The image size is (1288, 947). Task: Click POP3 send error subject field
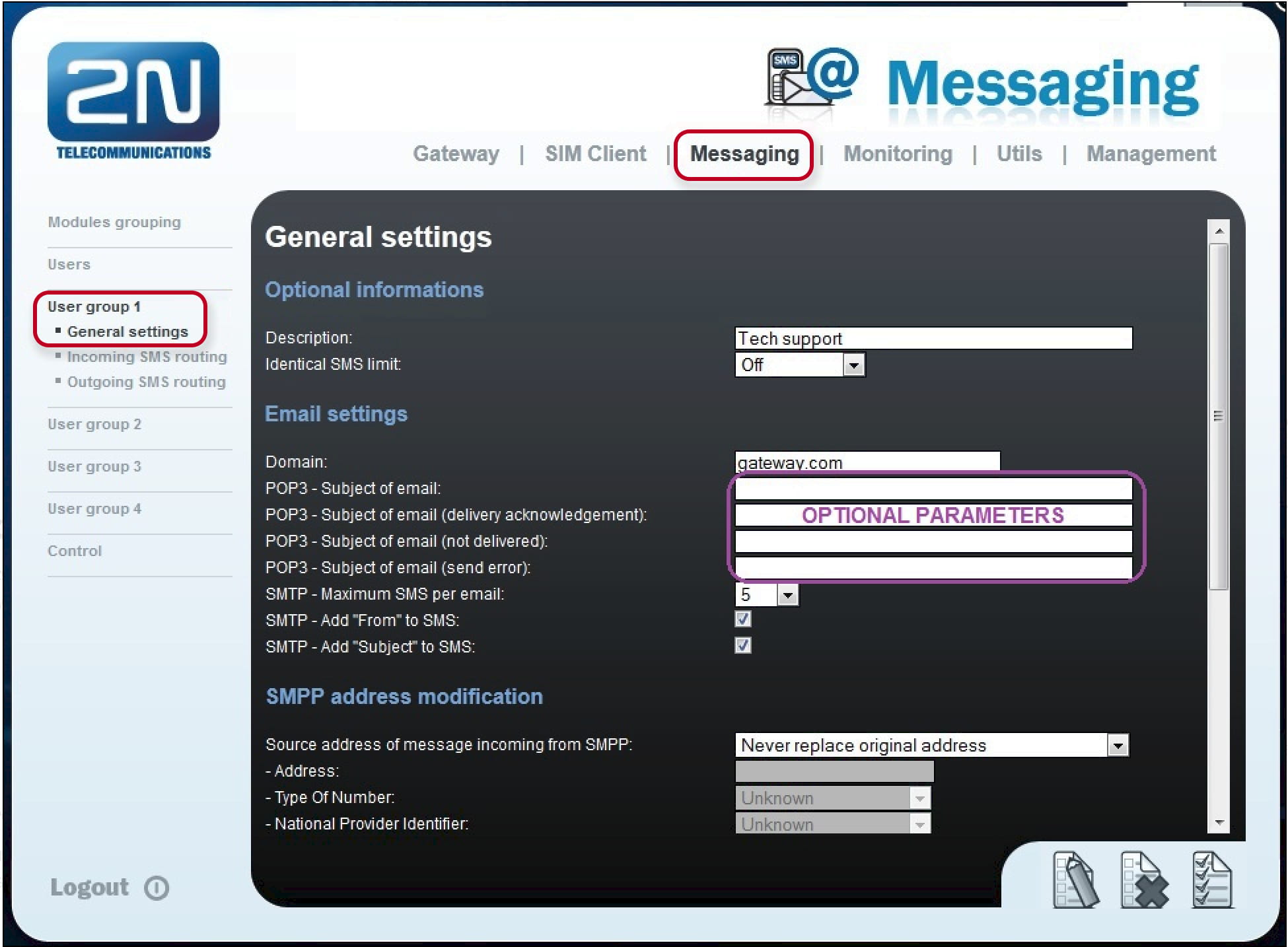point(933,568)
